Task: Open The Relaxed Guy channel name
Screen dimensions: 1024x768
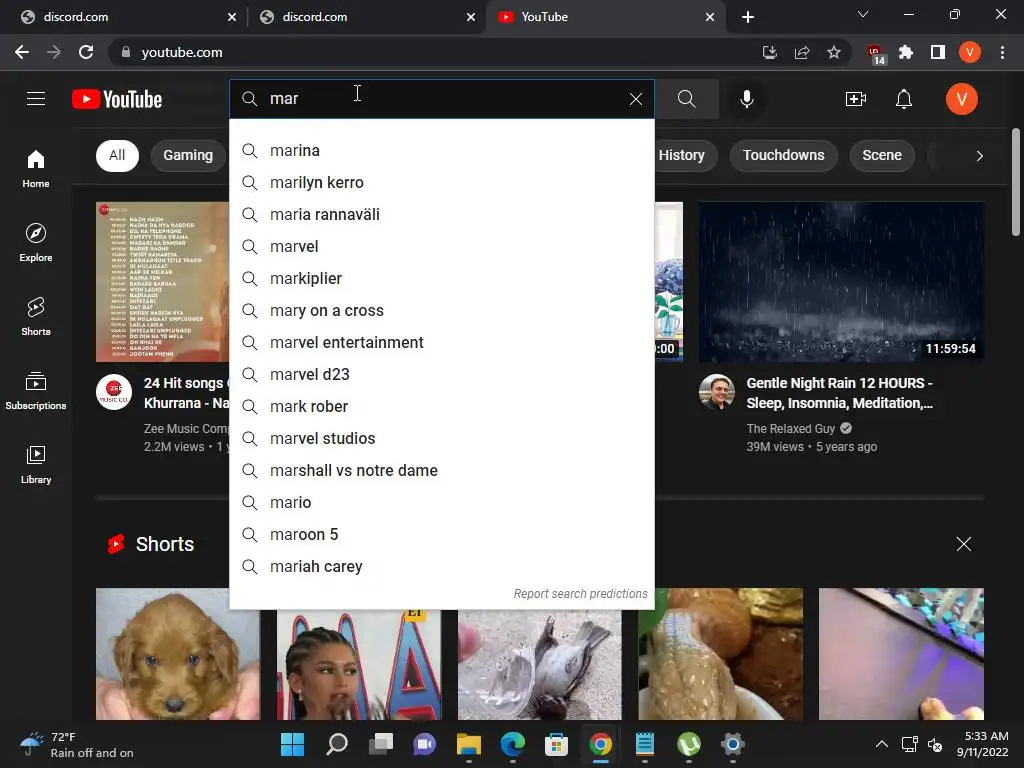Action: click(791, 428)
